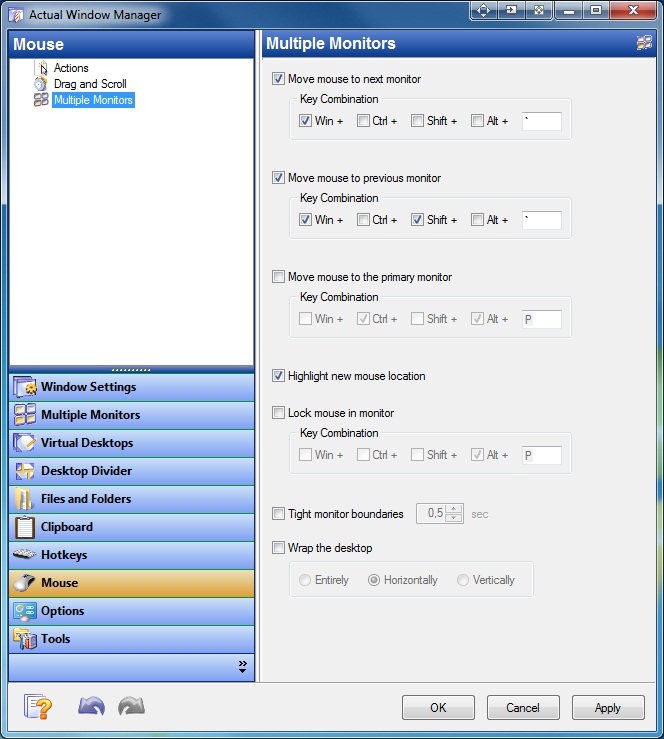
Task: Open the Options section
Action: (x=131, y=611)
